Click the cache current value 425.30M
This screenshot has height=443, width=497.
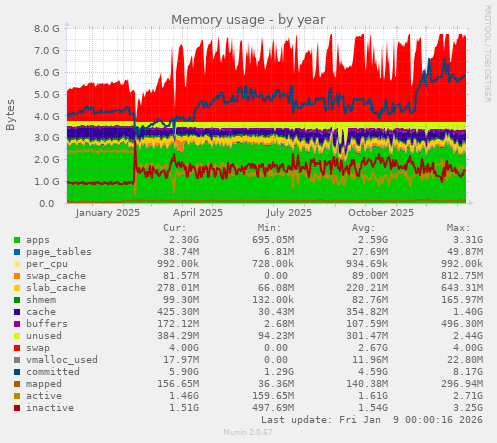tap(178, 312)
